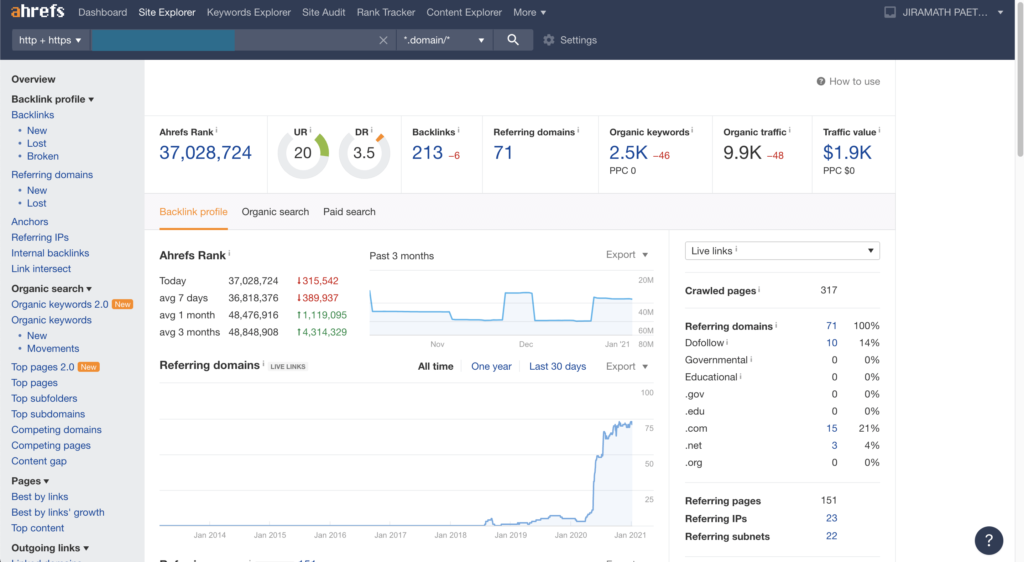The image size is (1024, 562).
Task: Select the Last 30 days chart range
Action: [x=557, y=367]
